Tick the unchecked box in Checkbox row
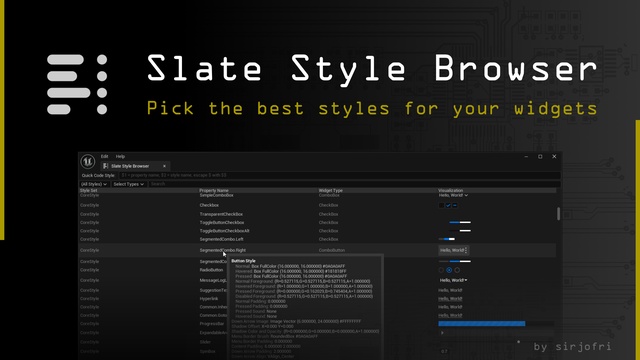Viewport: 640px width, 360px height. 441,205
